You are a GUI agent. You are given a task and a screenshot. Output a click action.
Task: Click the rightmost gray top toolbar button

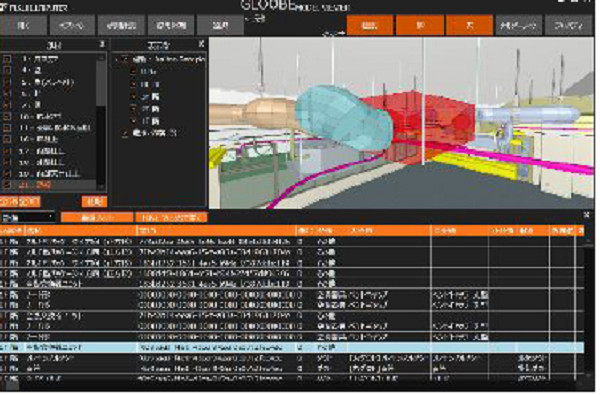point(569,26)
